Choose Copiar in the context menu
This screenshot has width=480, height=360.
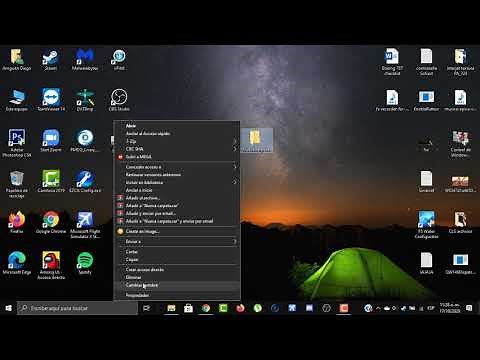pyautogui.click(x=177, y=259)
